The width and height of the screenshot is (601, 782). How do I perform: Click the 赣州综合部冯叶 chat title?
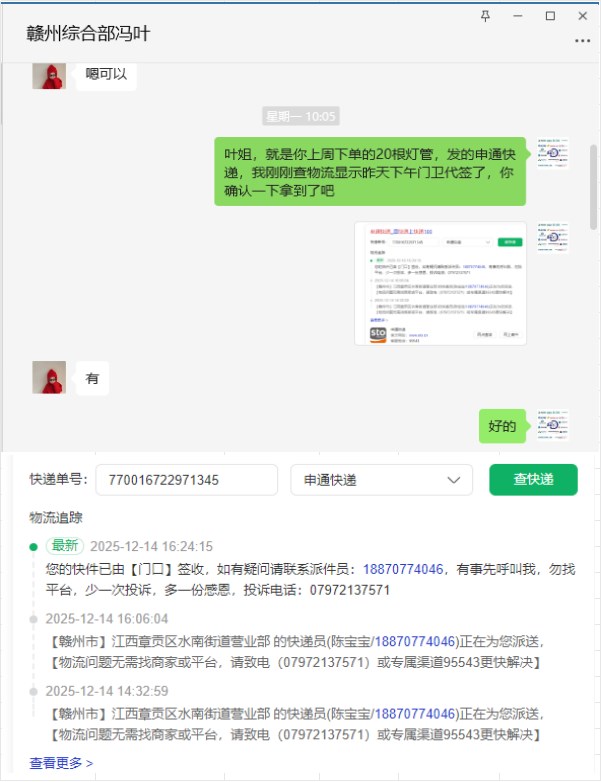(88, 33)
